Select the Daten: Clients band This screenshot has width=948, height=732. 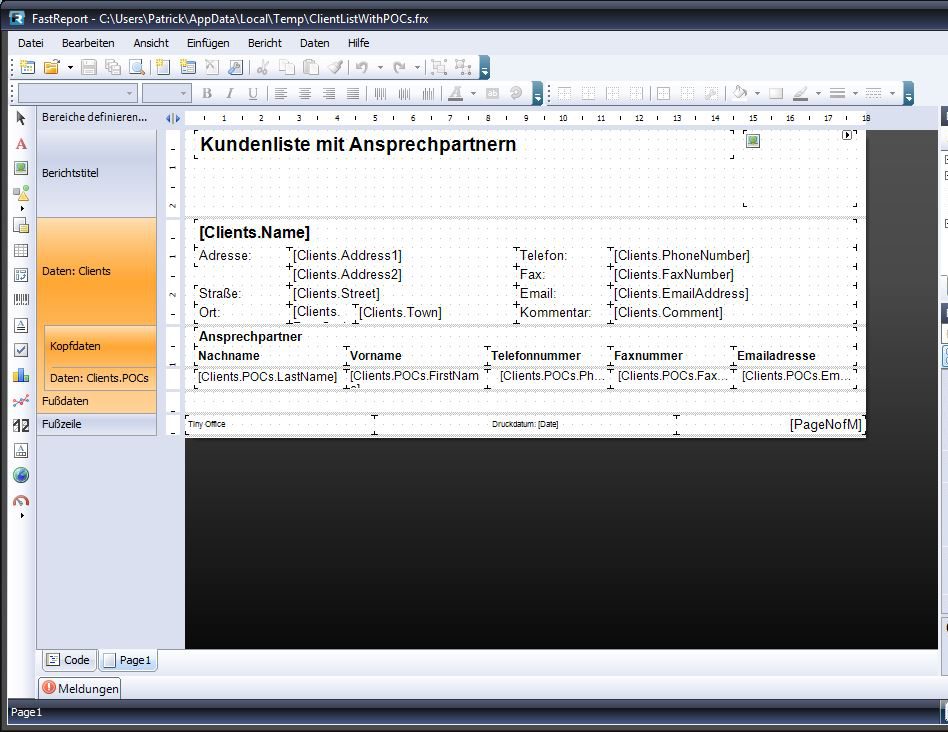pos(97,271)
